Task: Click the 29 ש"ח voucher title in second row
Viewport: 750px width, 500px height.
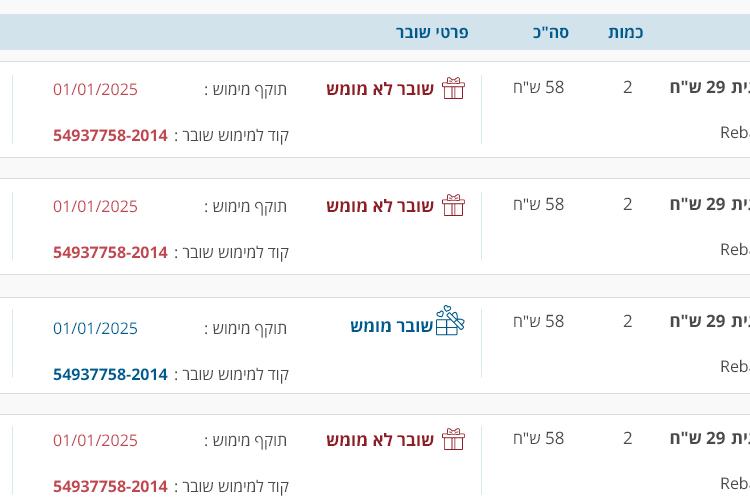Action: tap(710, 204)
